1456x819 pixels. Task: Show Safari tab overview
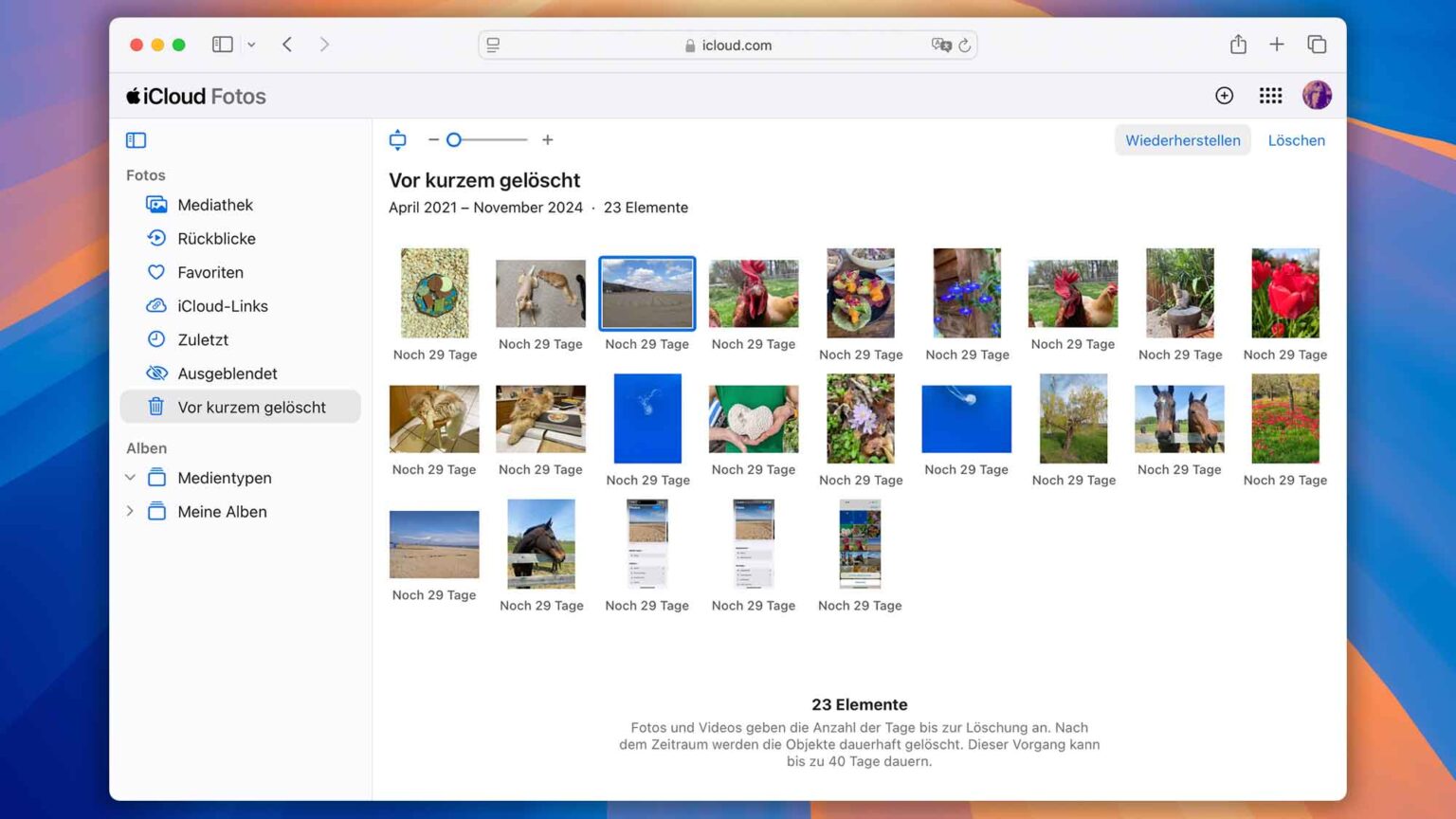tap(1317, 45)
